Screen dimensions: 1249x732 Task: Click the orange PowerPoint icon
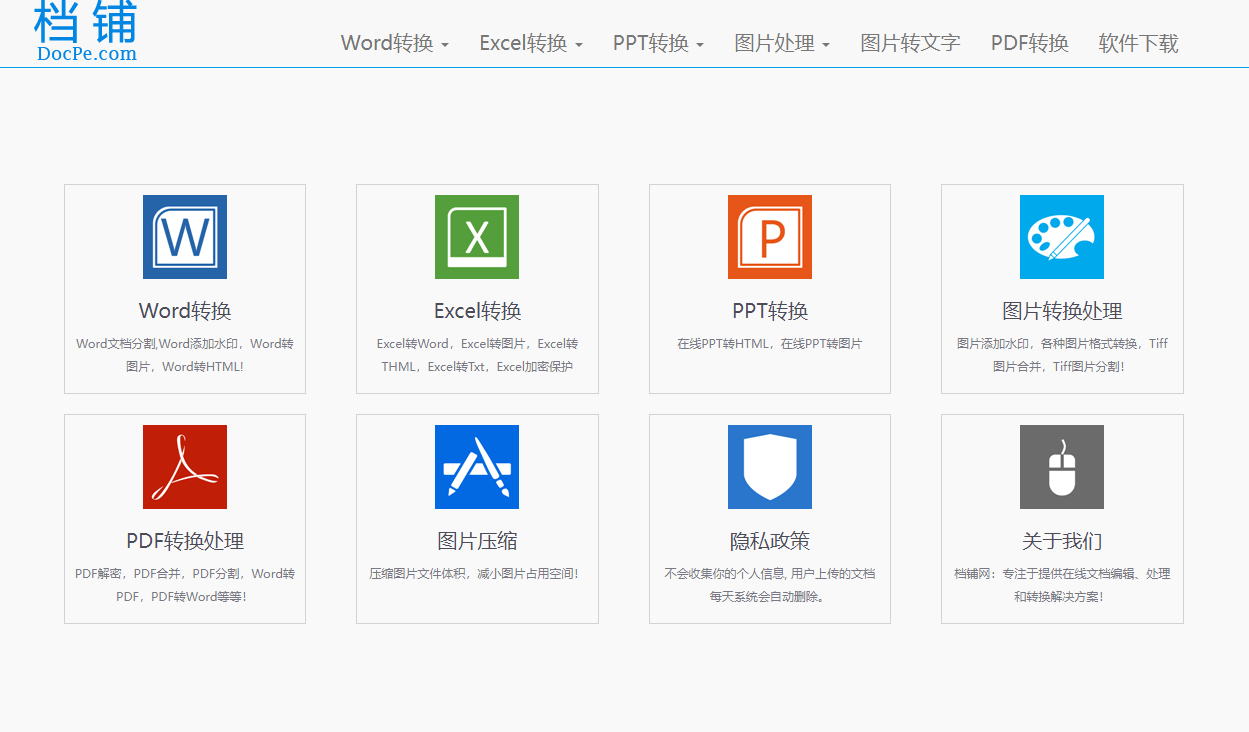pos(770,237)
